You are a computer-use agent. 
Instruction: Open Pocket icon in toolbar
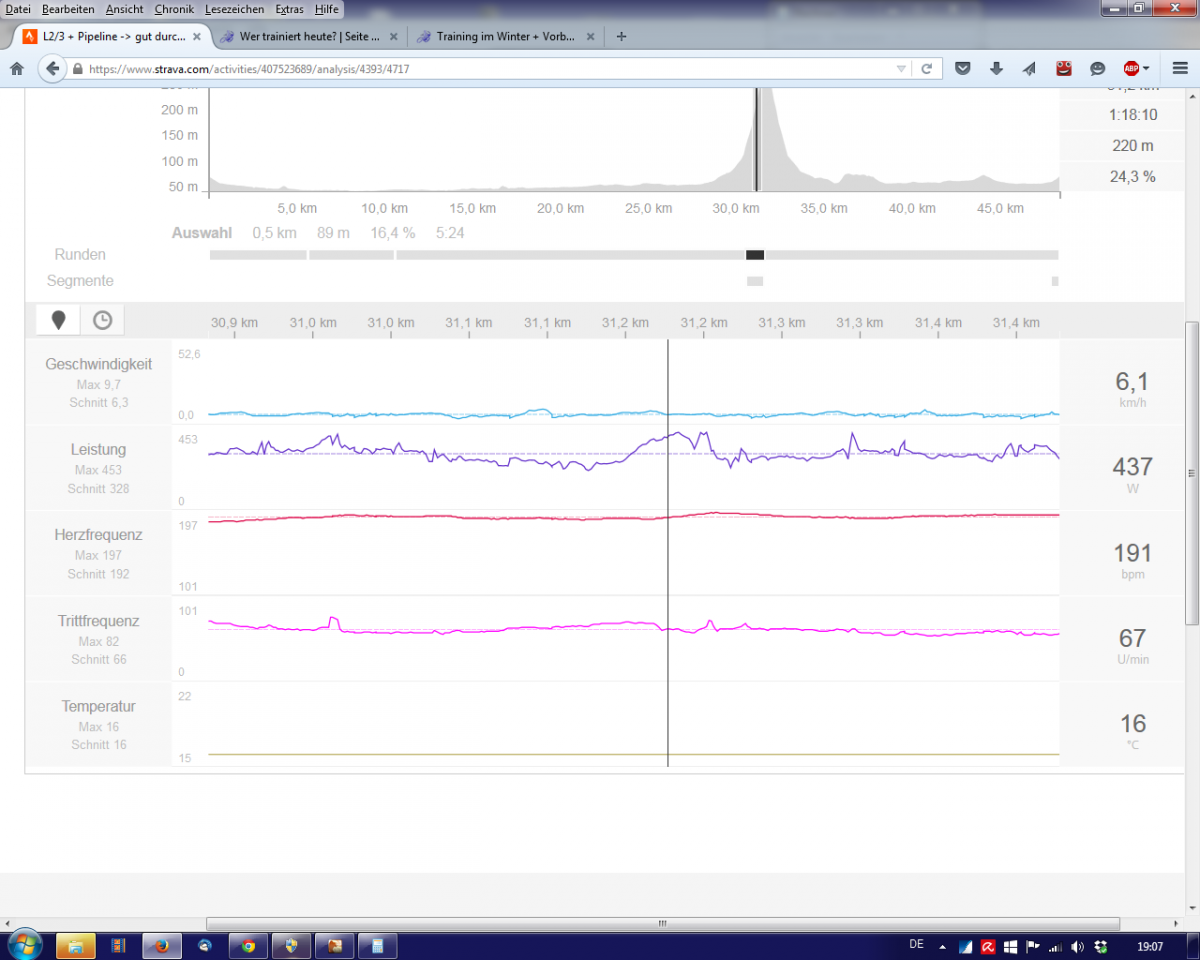tap(962, 69)
